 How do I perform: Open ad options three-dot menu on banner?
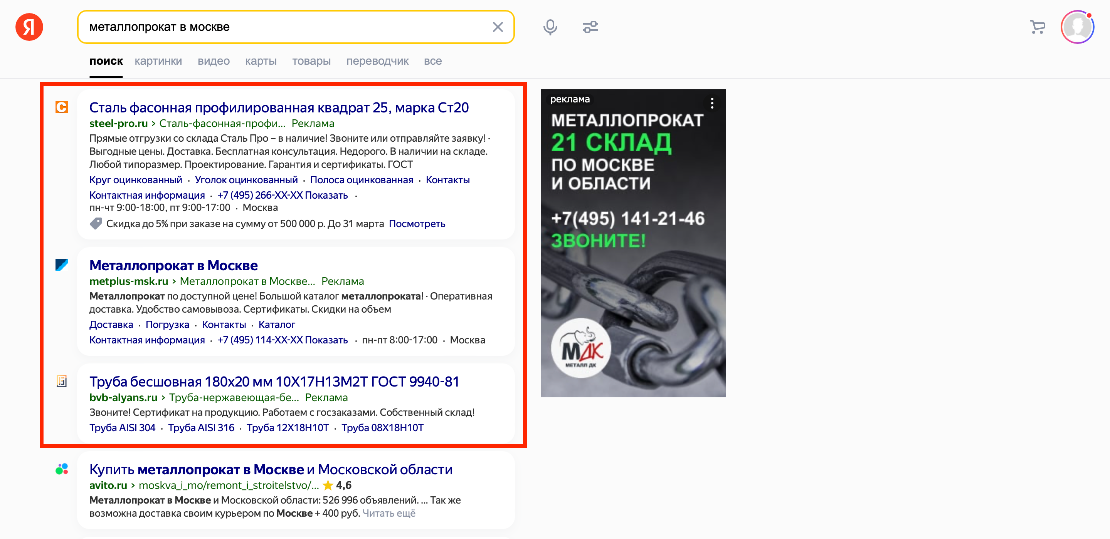pyautogui.click(x=712, y=103)
